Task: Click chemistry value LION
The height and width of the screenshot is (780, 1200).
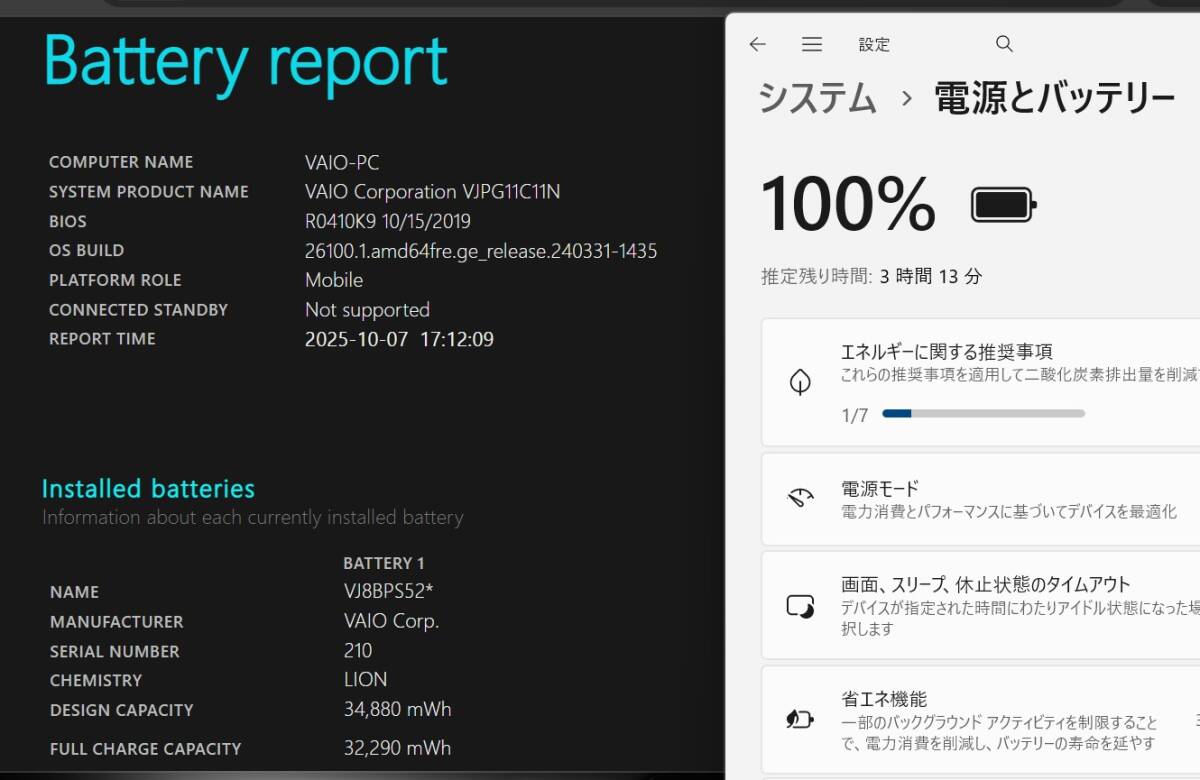Action: (x=365, y=680)
